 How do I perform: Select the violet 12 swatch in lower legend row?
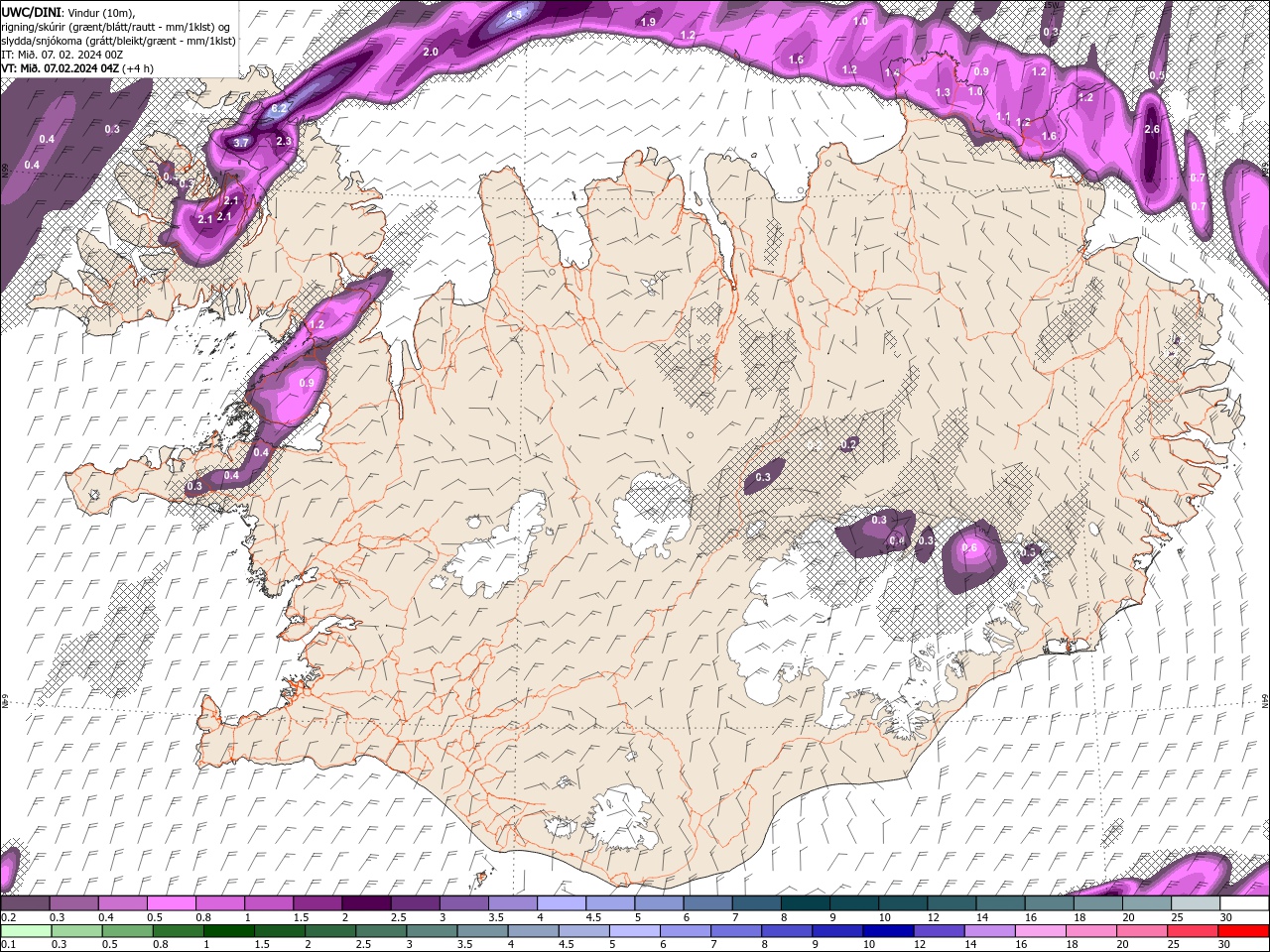pyautogui.click(x=938, y=931)
